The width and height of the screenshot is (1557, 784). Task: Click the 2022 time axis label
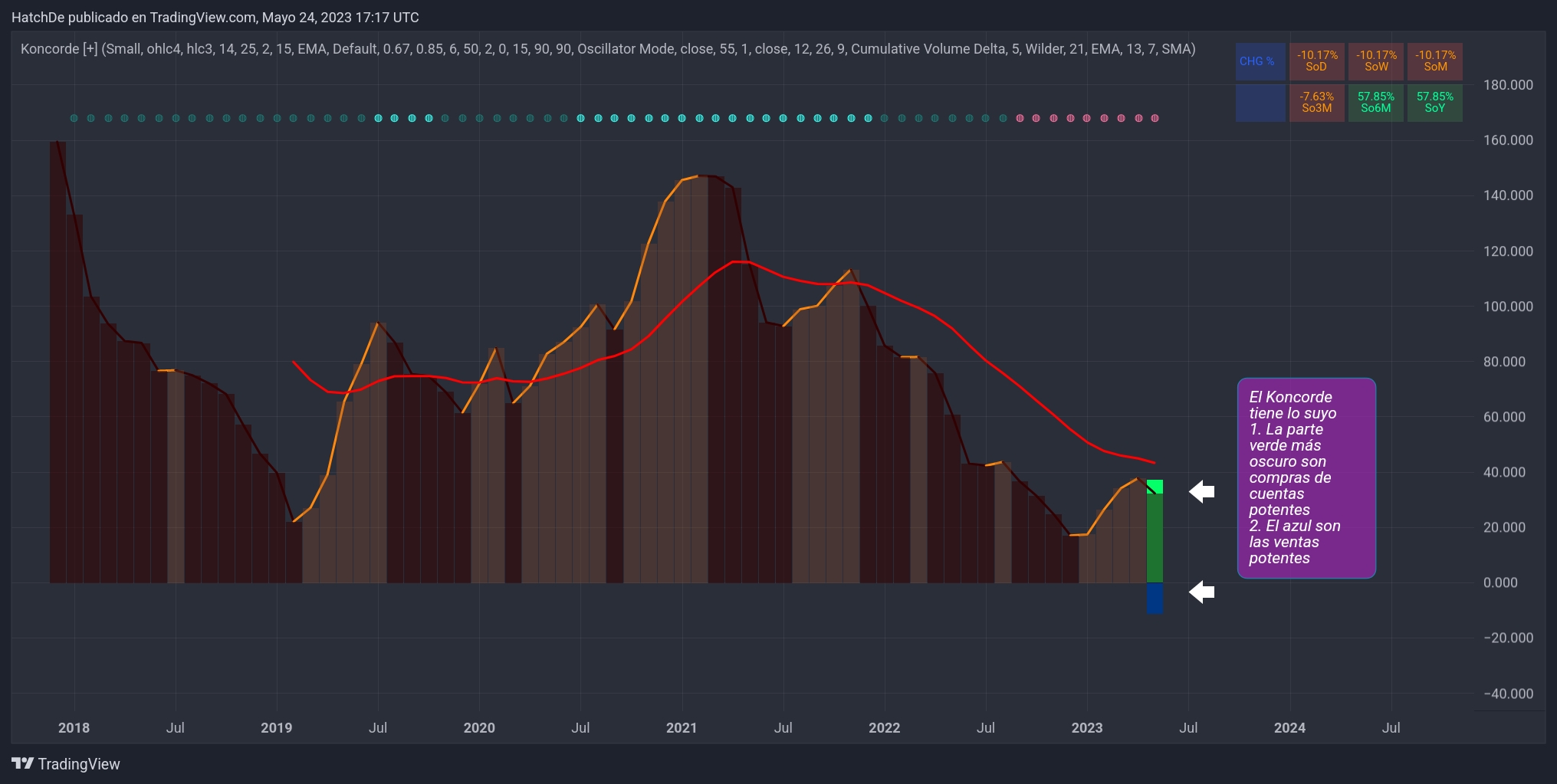pos(884,728)
